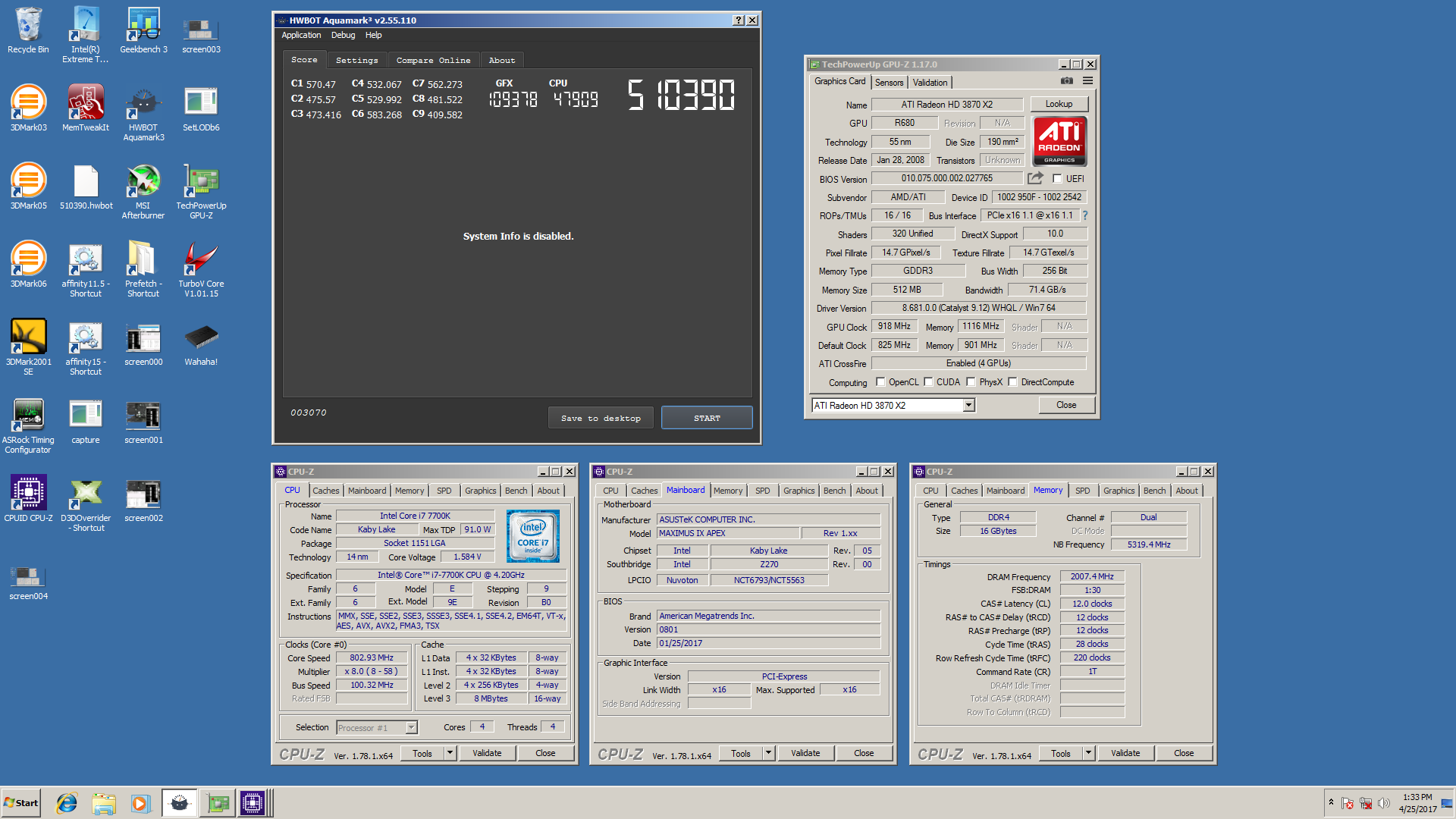Switch to Compare Online tab

(x=433, y=61)
